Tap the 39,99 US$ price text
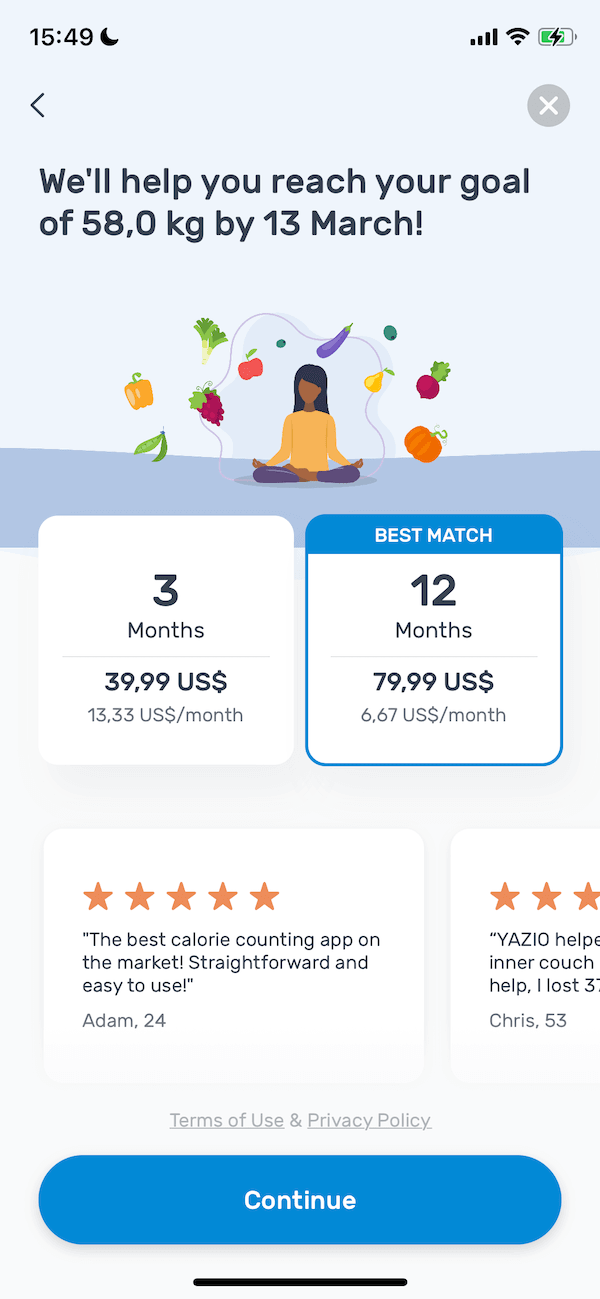The image size is (600, 1299). 166,682
